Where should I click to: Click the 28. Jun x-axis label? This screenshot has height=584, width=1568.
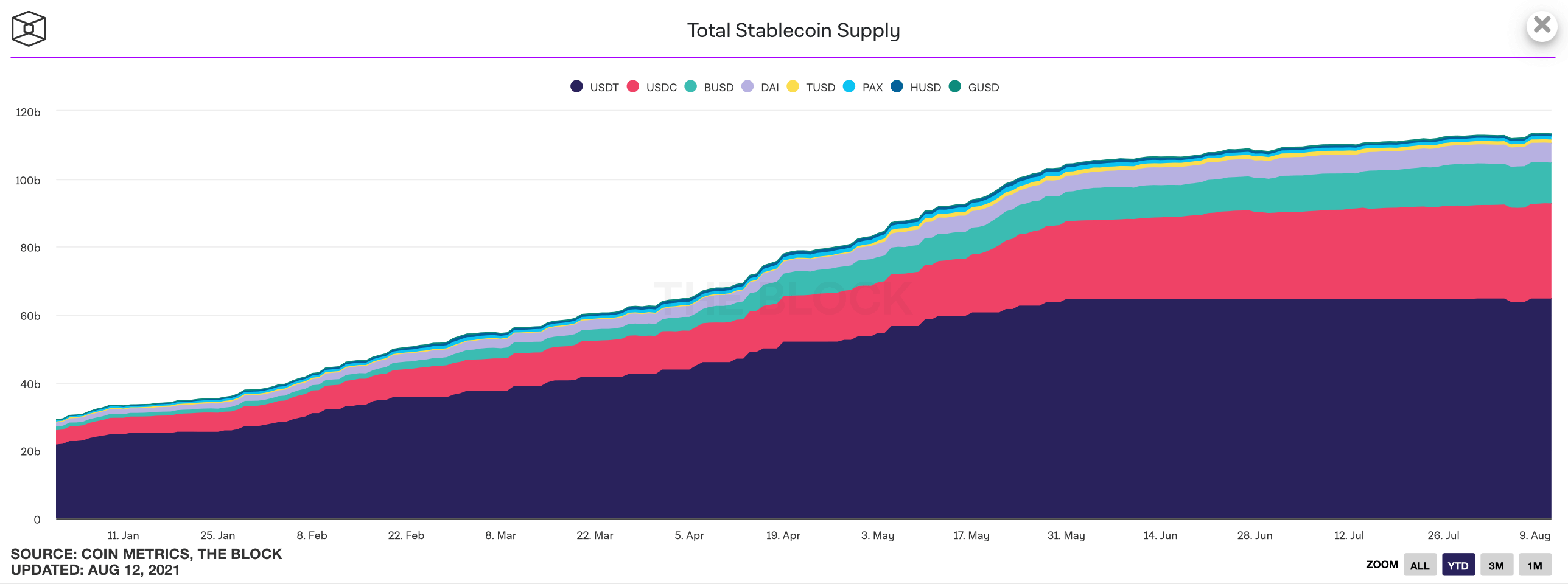click(1255, 535)
